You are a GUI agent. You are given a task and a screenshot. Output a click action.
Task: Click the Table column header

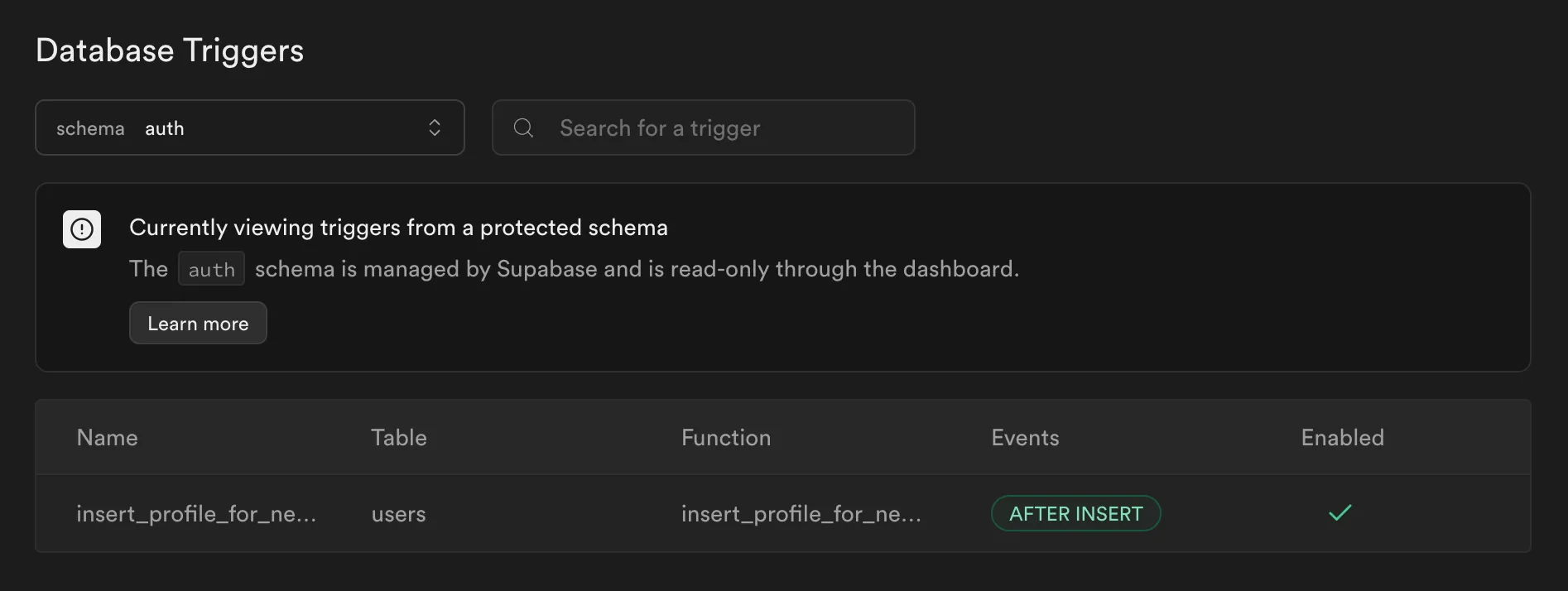coord(399,437)
